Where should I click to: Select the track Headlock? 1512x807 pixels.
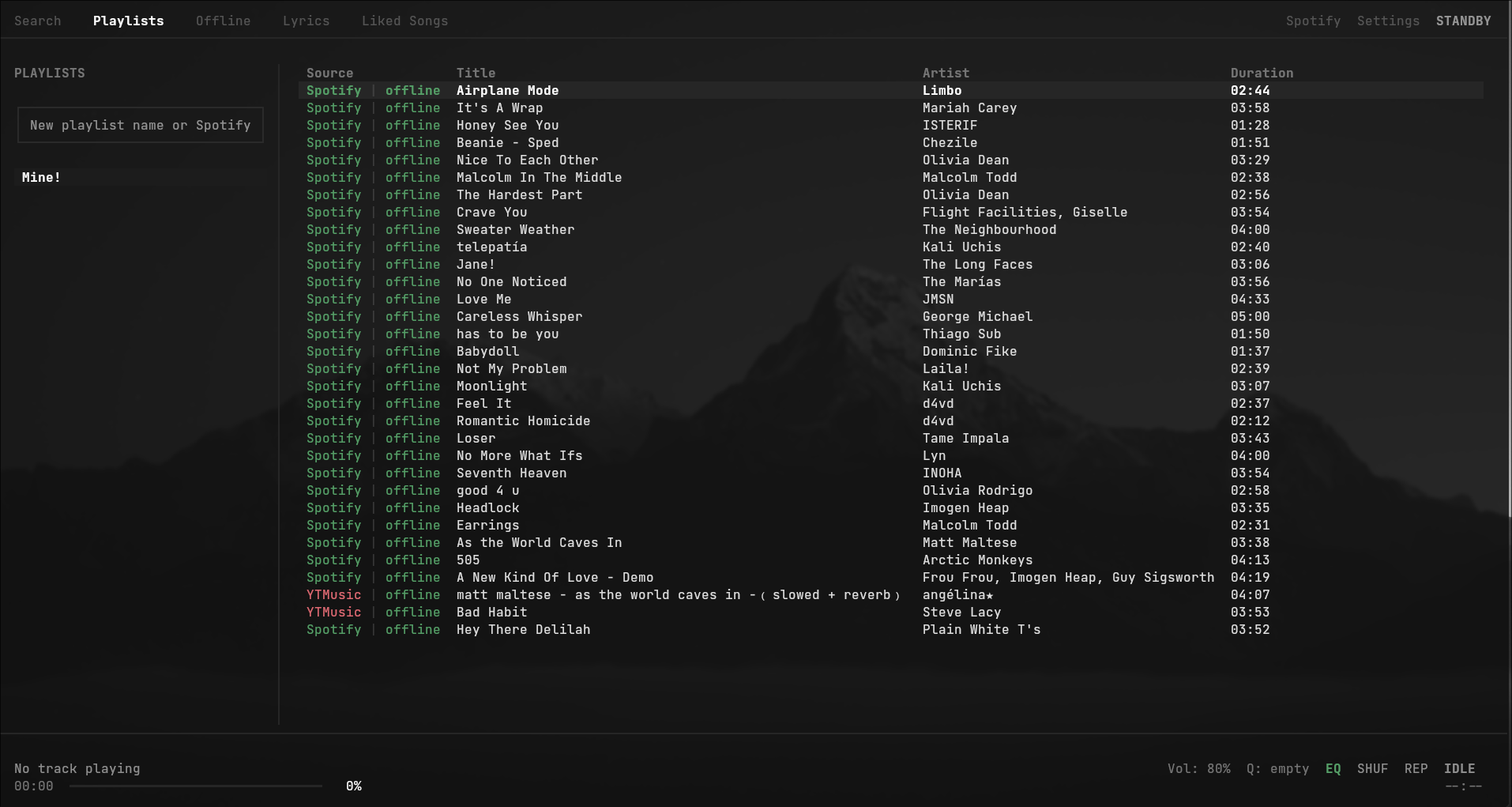click(891, 507)
